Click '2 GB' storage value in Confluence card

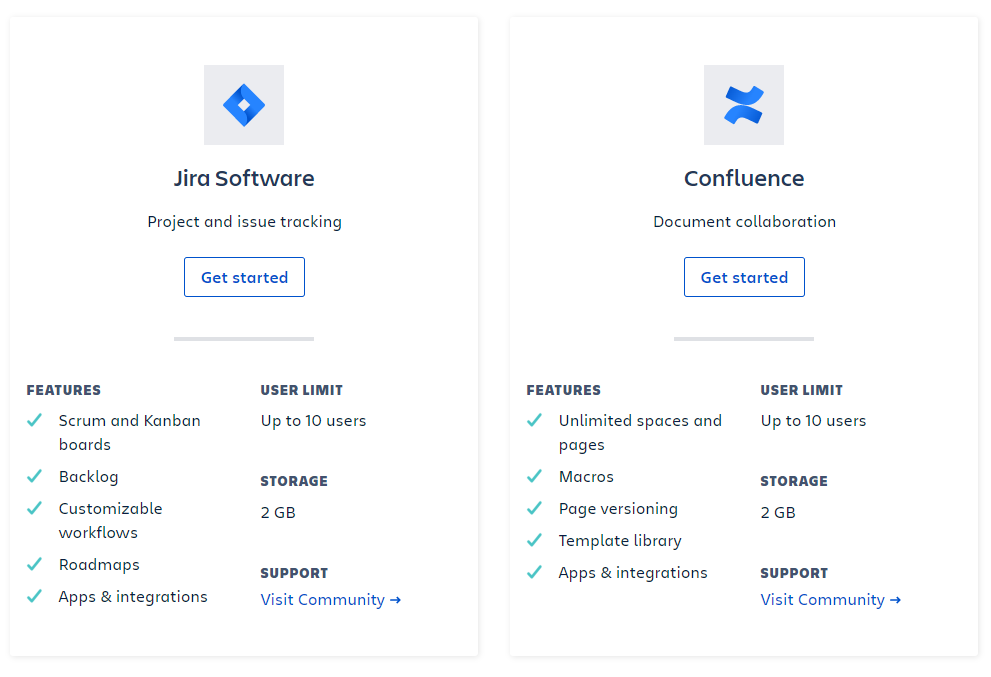pyautogui.click(x=778, y=513)
